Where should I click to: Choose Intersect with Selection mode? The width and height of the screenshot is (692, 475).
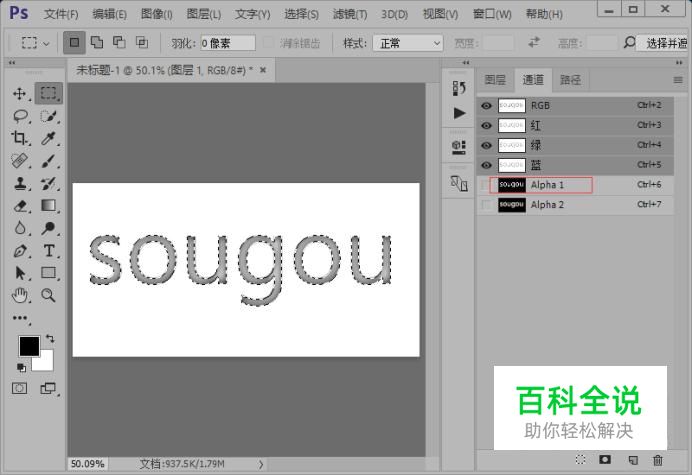142,42
